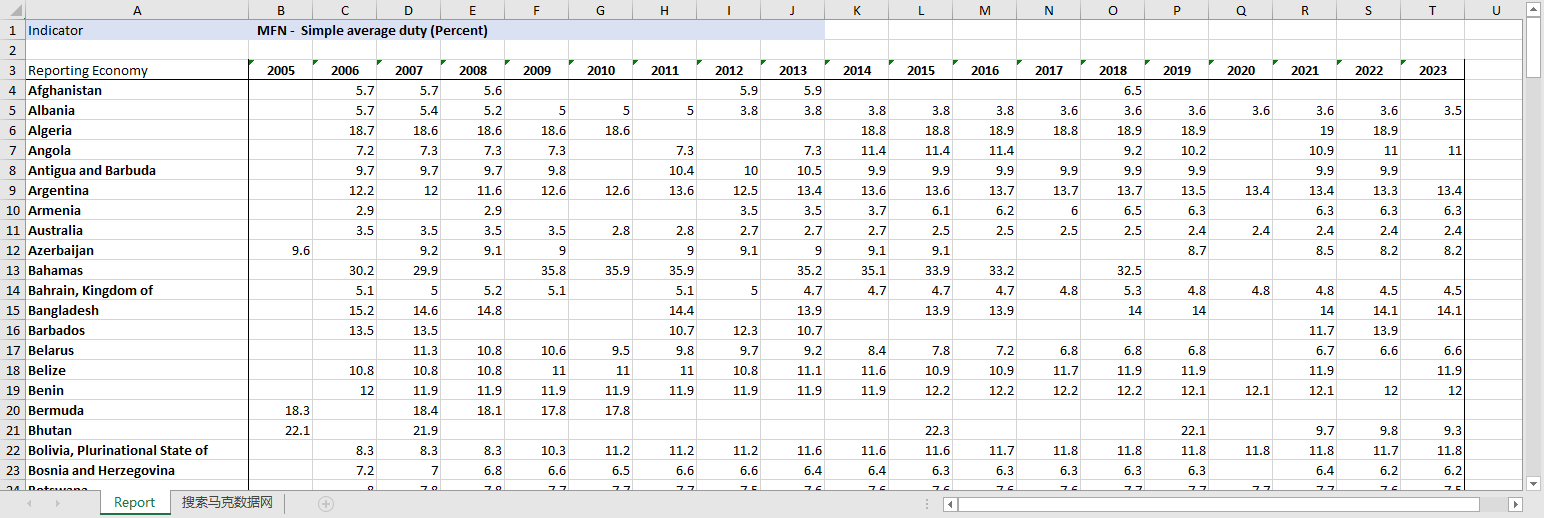Viewport: 1544px width, 518px height.
Task: Select Benin's 2020 value 12.1
Action: (x=1240, y=390)
